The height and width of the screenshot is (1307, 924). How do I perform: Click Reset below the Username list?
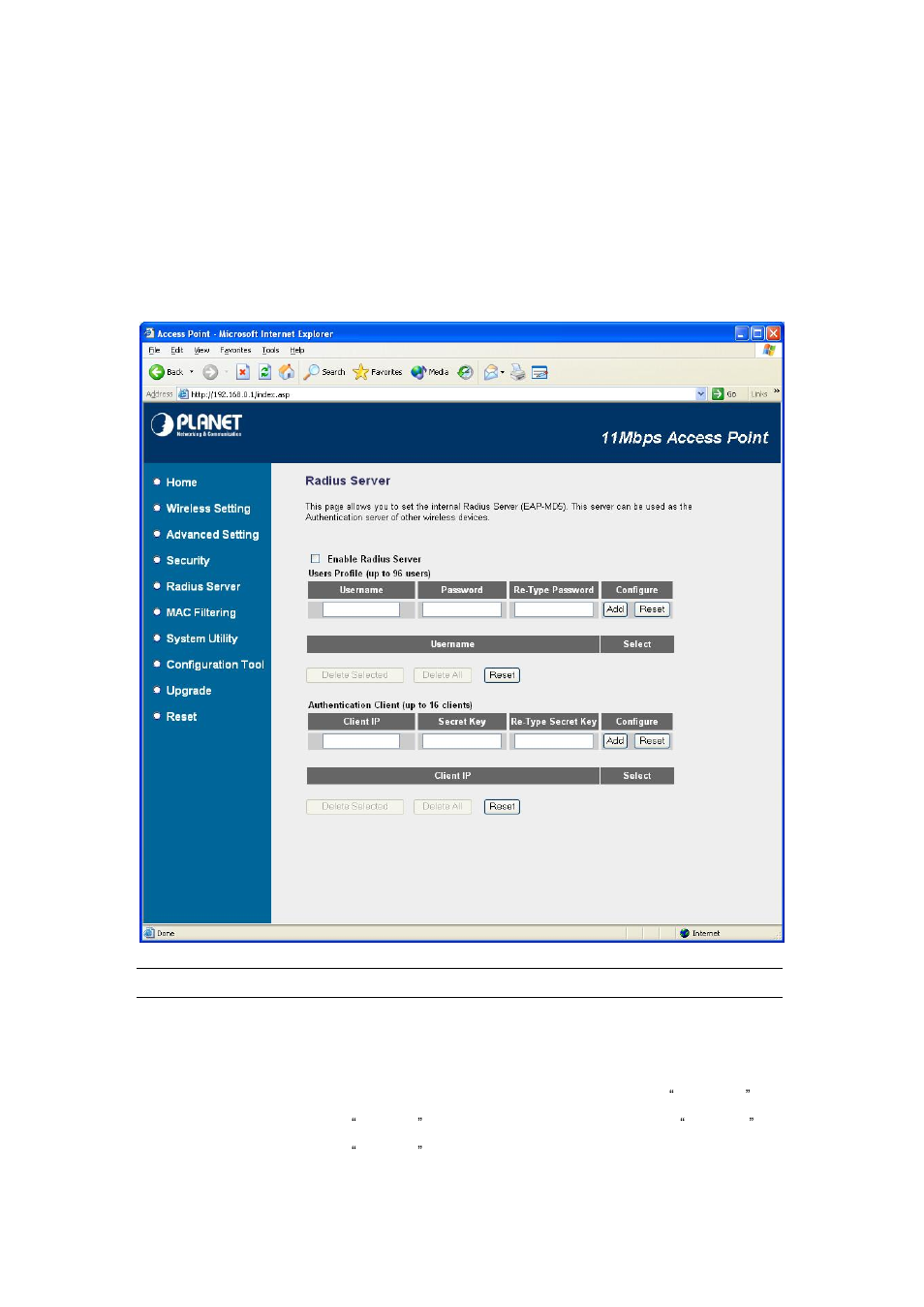pyautogui.click(x=502, y=675)
